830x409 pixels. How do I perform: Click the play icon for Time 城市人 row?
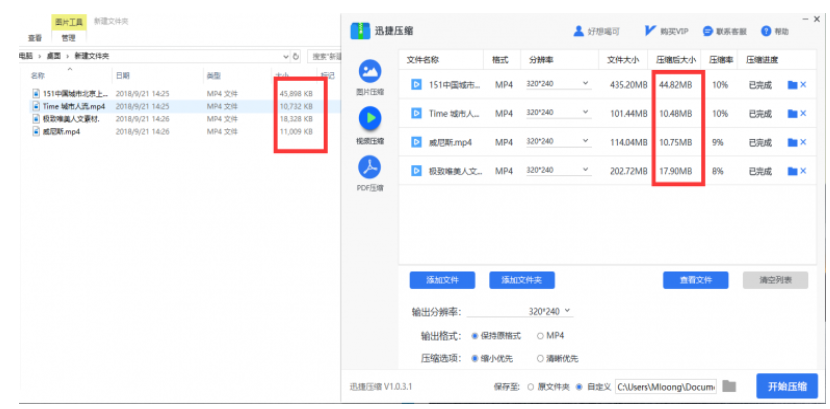pyautogui.click(x=417, y=113)
